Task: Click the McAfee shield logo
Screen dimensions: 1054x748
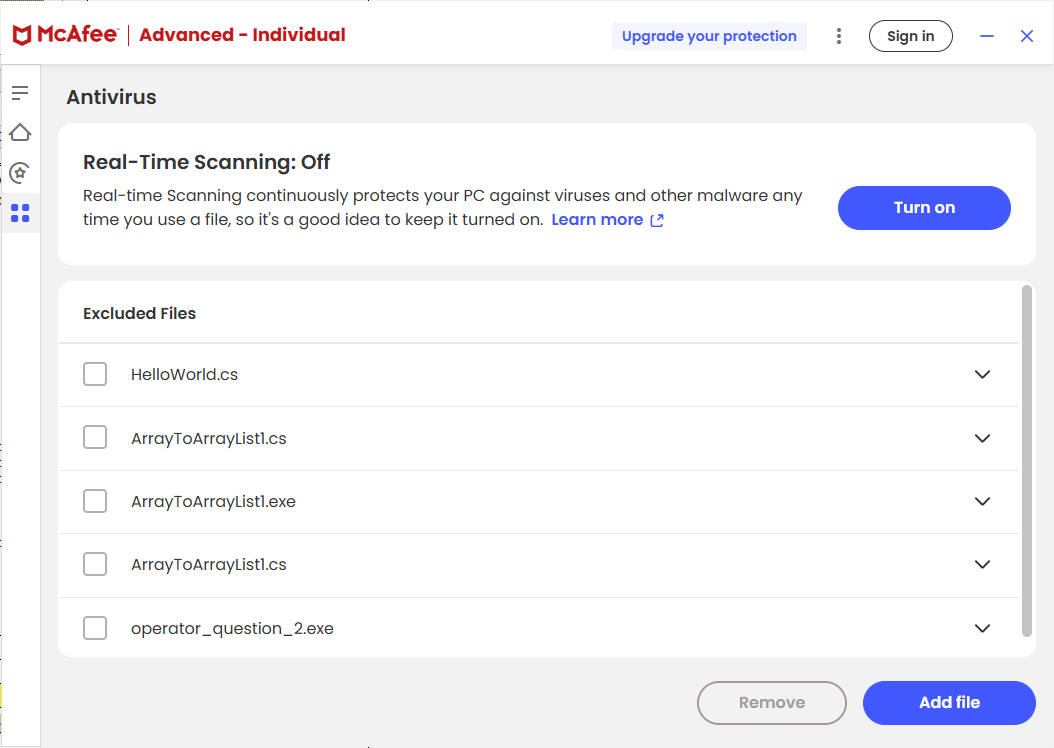Action: click(22, 36)
